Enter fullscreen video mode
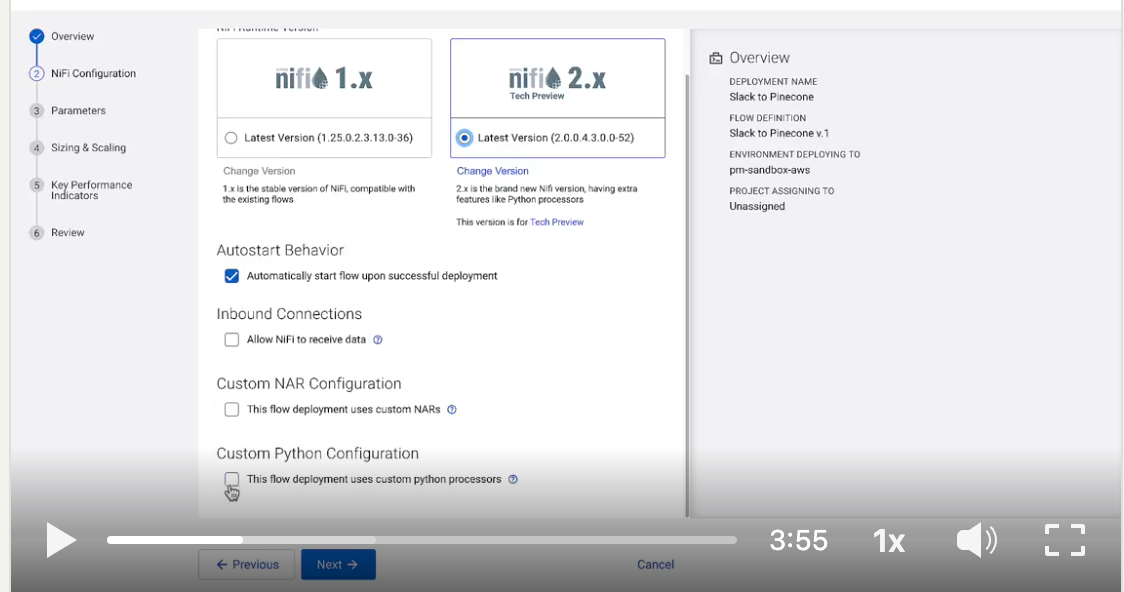The width and height of the screenshot is (1124, 592). pyautogui.click(x=1064, y=540)
